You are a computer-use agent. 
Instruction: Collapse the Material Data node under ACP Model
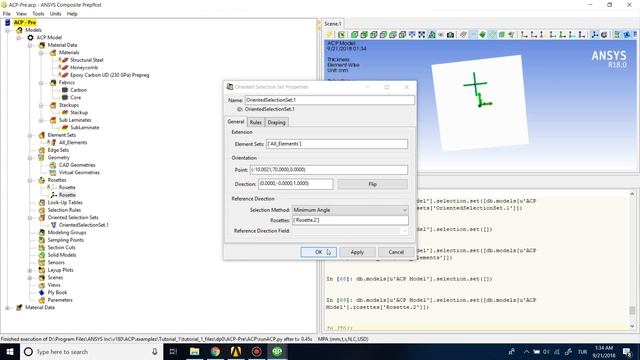[30, 45]
